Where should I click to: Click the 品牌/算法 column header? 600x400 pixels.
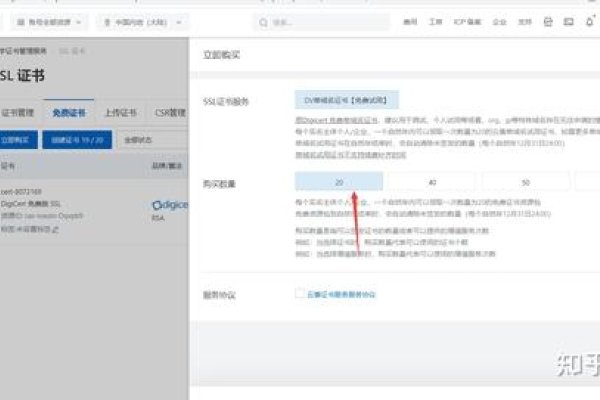click(167, 166)
